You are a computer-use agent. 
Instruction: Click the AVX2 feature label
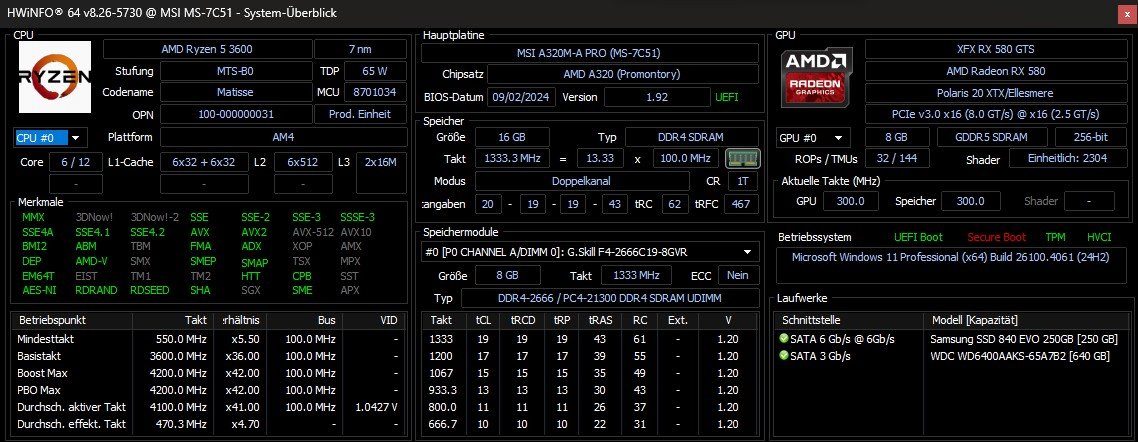tap(254, 232)
